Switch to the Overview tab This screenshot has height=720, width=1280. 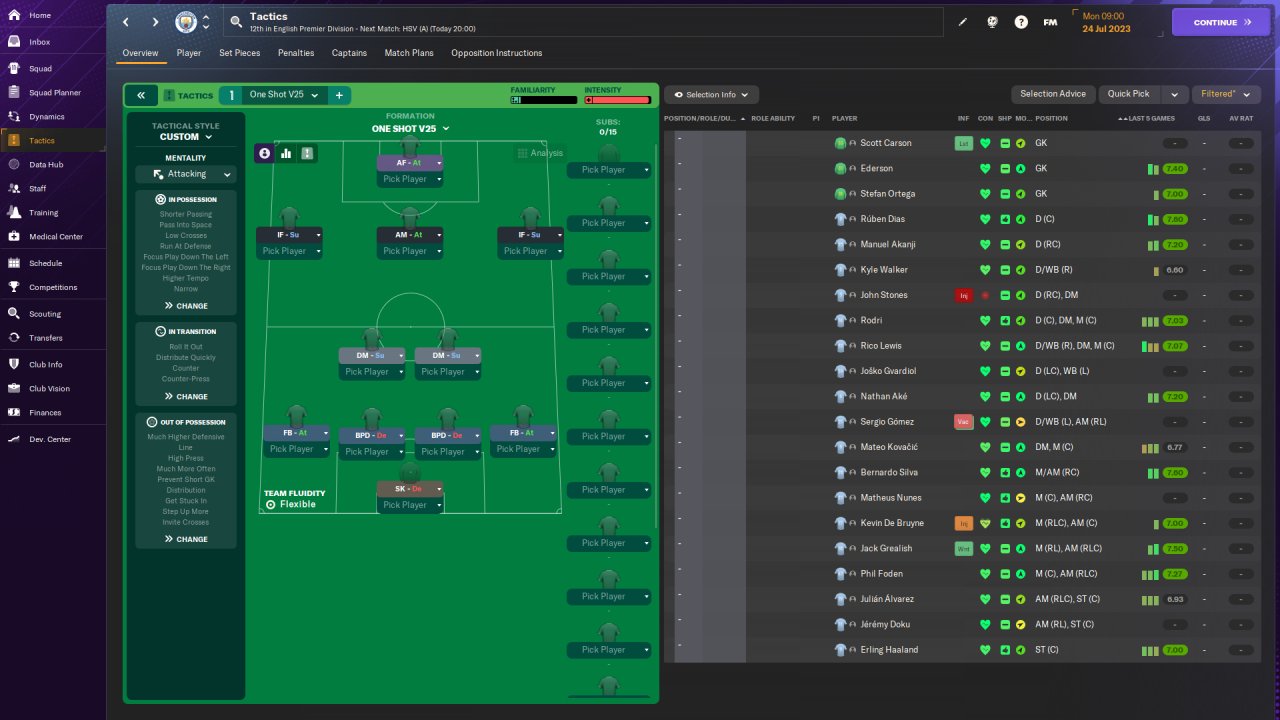[140, 53]
